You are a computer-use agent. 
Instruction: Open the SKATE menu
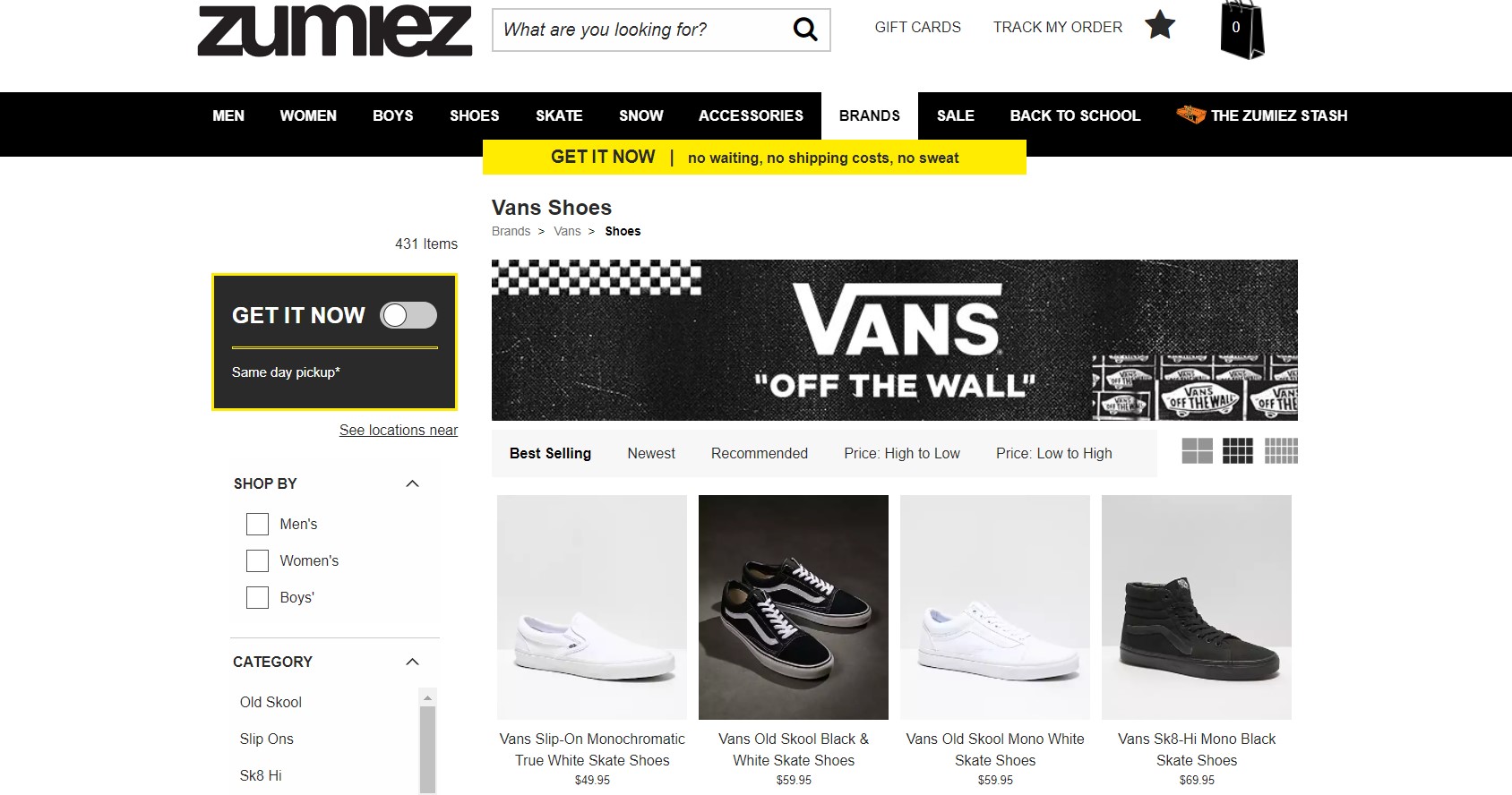tap(559, 115)
